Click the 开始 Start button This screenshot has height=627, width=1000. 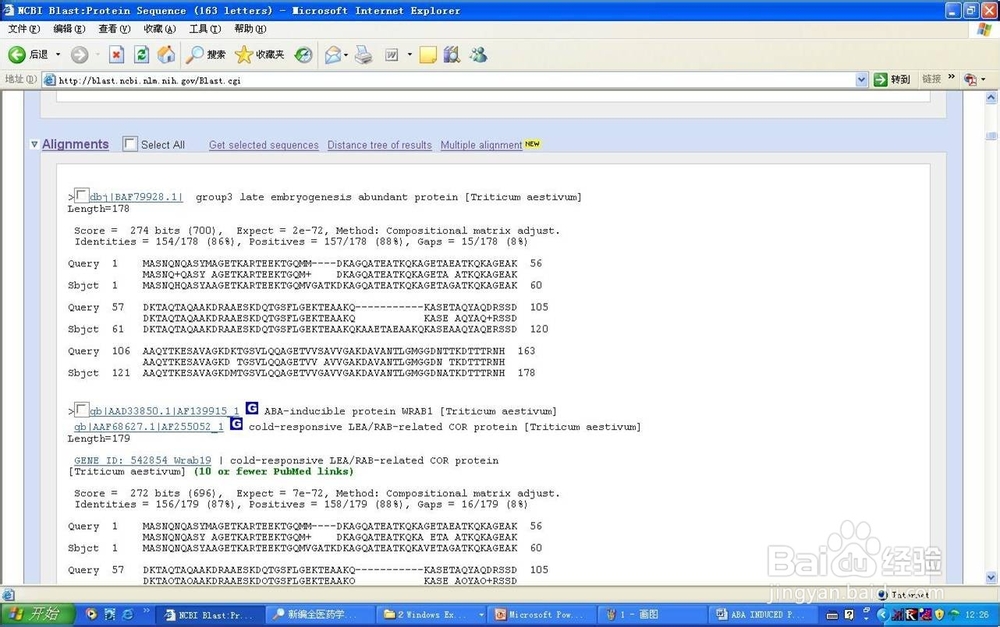pyautogui.click(x=36, y=614)
